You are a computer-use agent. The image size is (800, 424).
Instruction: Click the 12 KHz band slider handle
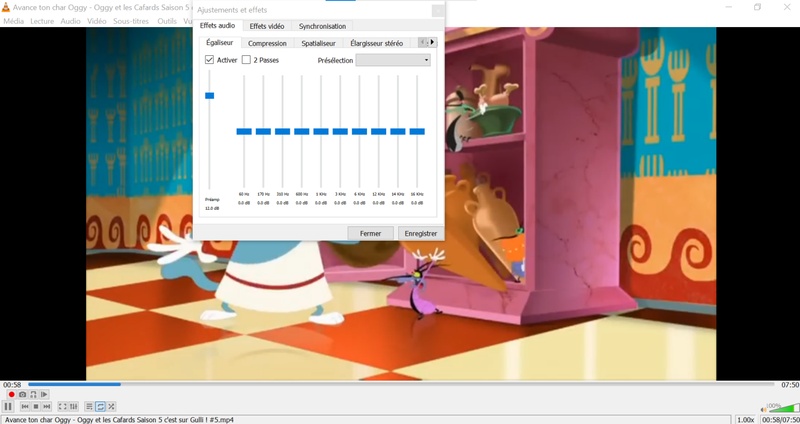coord(379,131)
